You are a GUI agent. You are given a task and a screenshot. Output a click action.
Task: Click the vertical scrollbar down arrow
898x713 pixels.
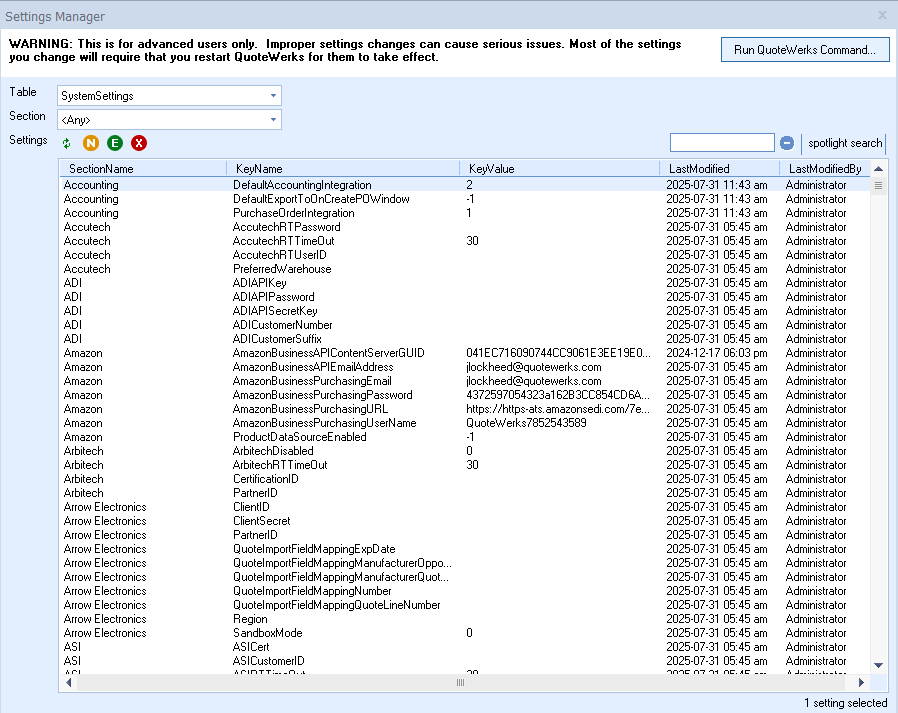point(879,665)
